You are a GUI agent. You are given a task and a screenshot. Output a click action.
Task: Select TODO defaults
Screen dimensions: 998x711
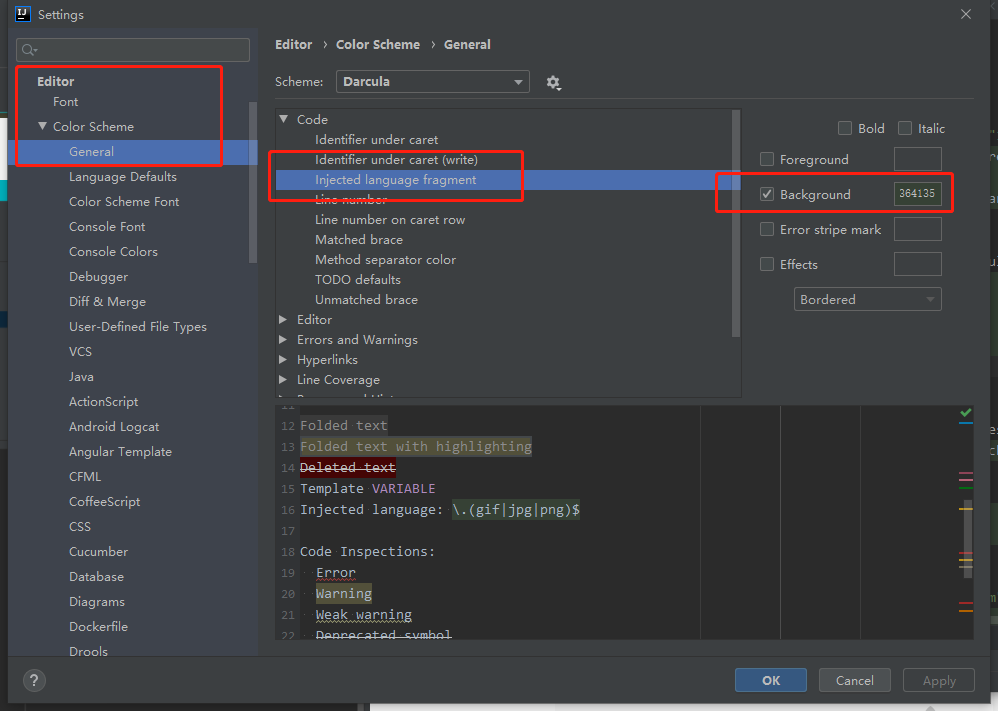coord(358,279)
